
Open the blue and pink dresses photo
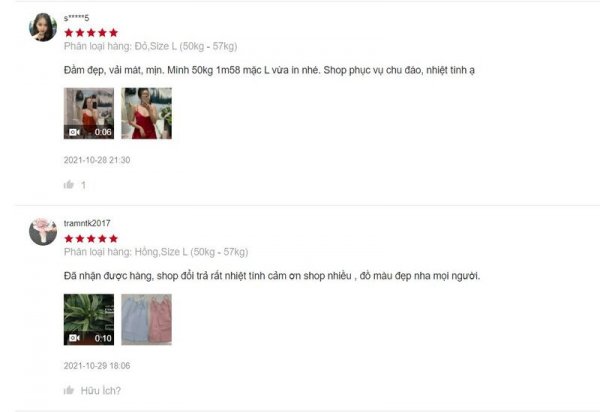pos(147,319)
